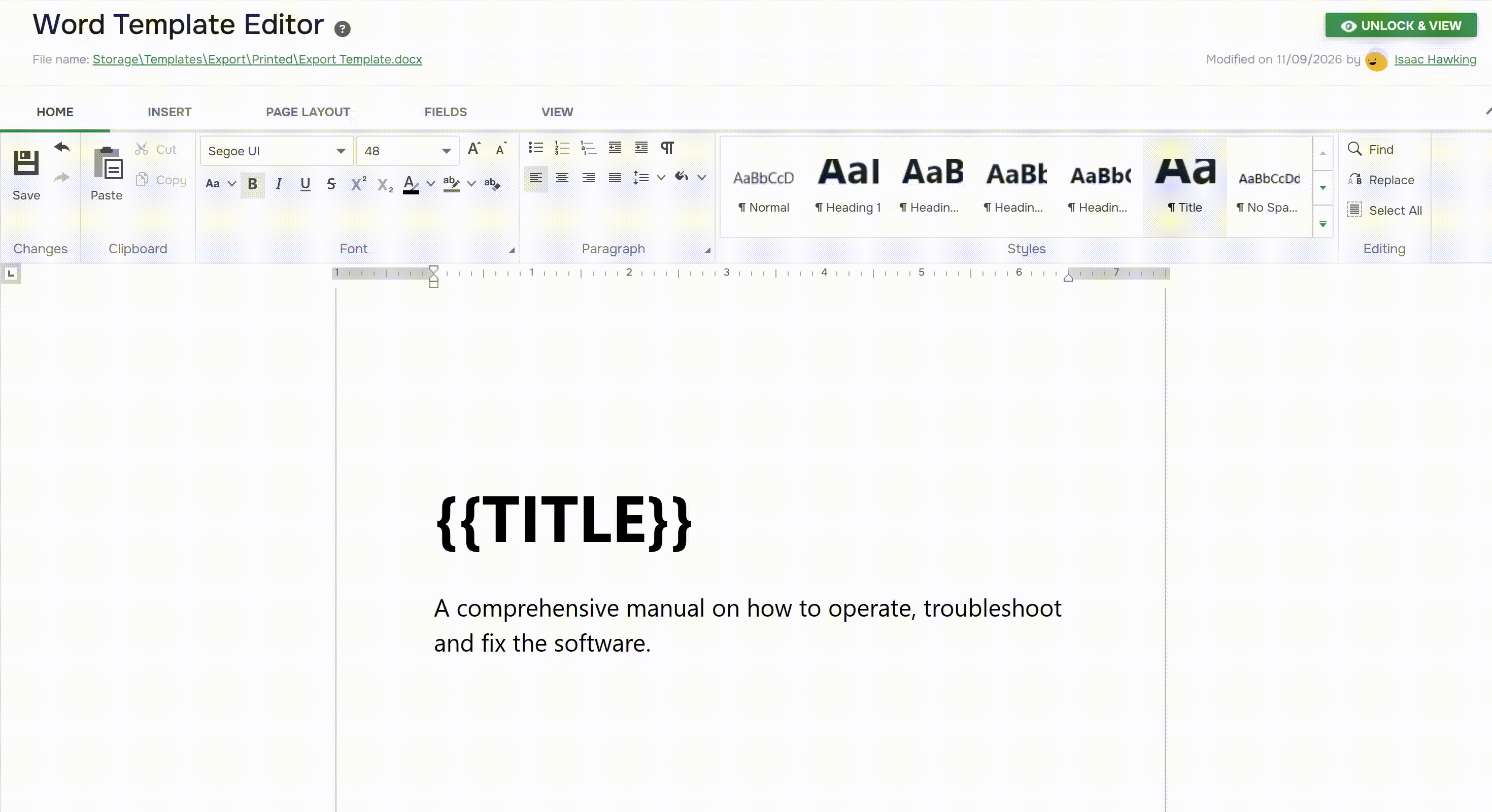Viewport: 1492px width, 812px height.
Task: Open font color dropdown arrow
Action: [x=430, y=184]
